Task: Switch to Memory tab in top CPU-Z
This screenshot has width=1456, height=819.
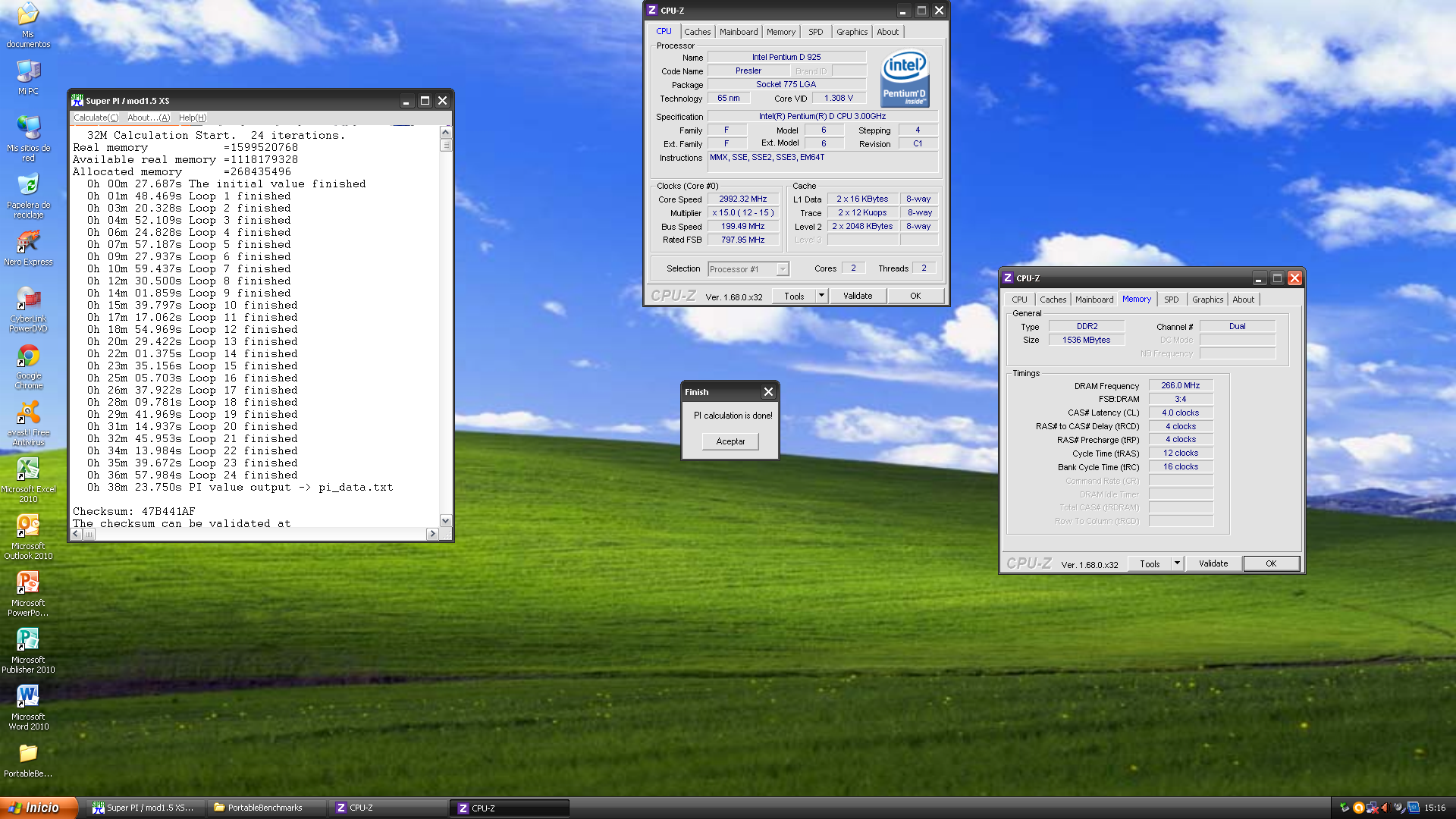Action: 781,32
